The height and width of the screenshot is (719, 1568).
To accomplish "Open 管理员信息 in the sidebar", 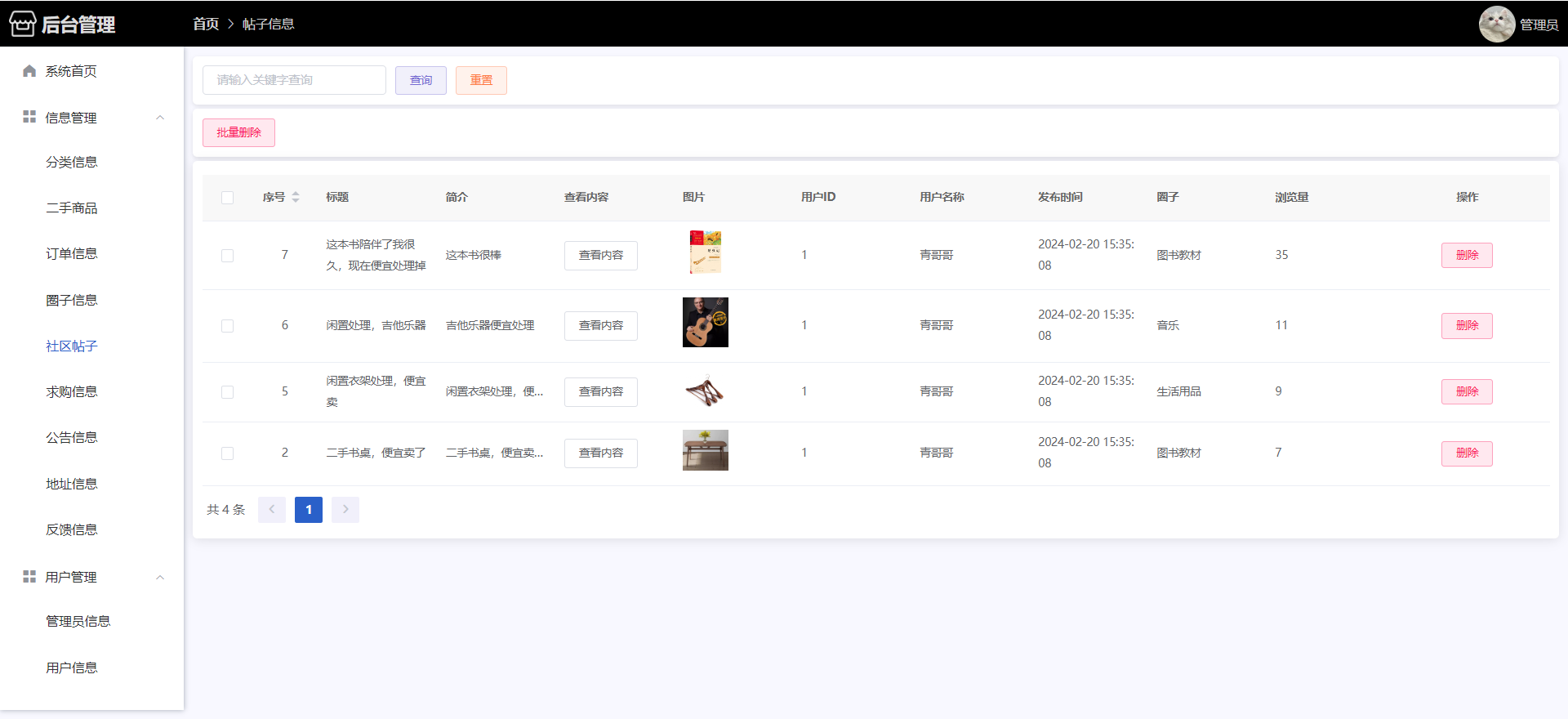I will coord(78,622).
